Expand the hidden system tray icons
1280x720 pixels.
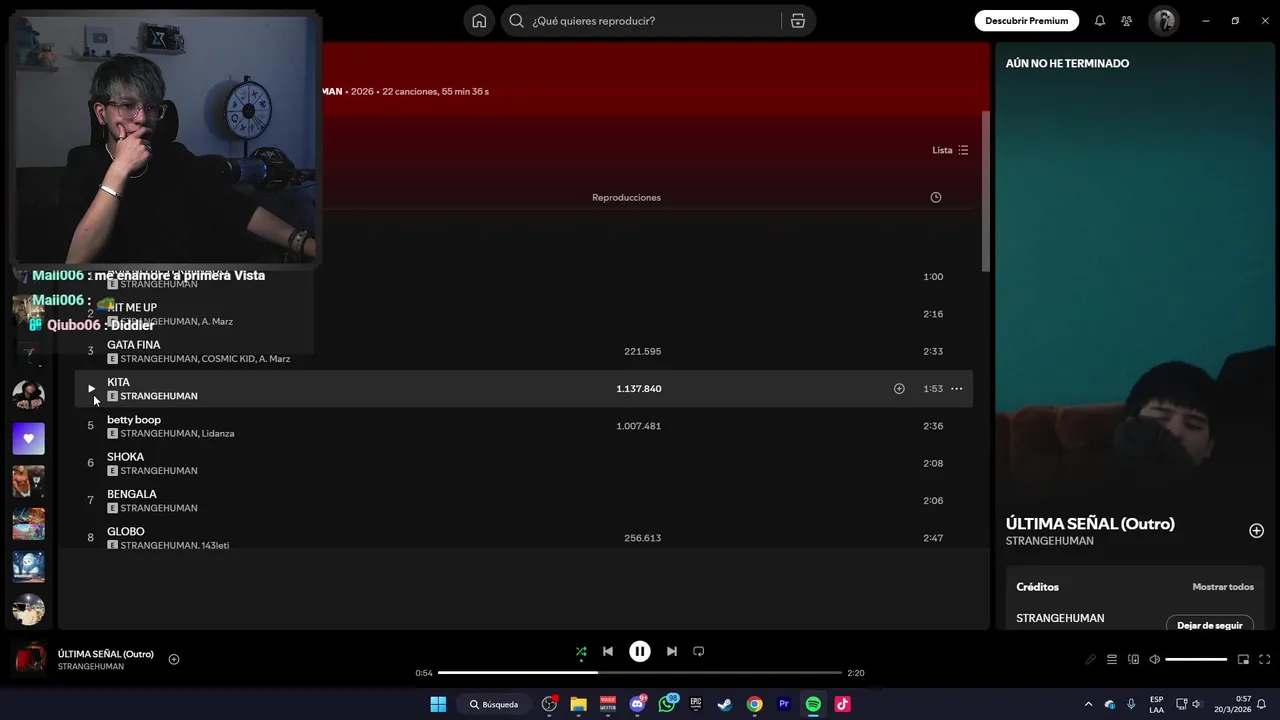1089,704
